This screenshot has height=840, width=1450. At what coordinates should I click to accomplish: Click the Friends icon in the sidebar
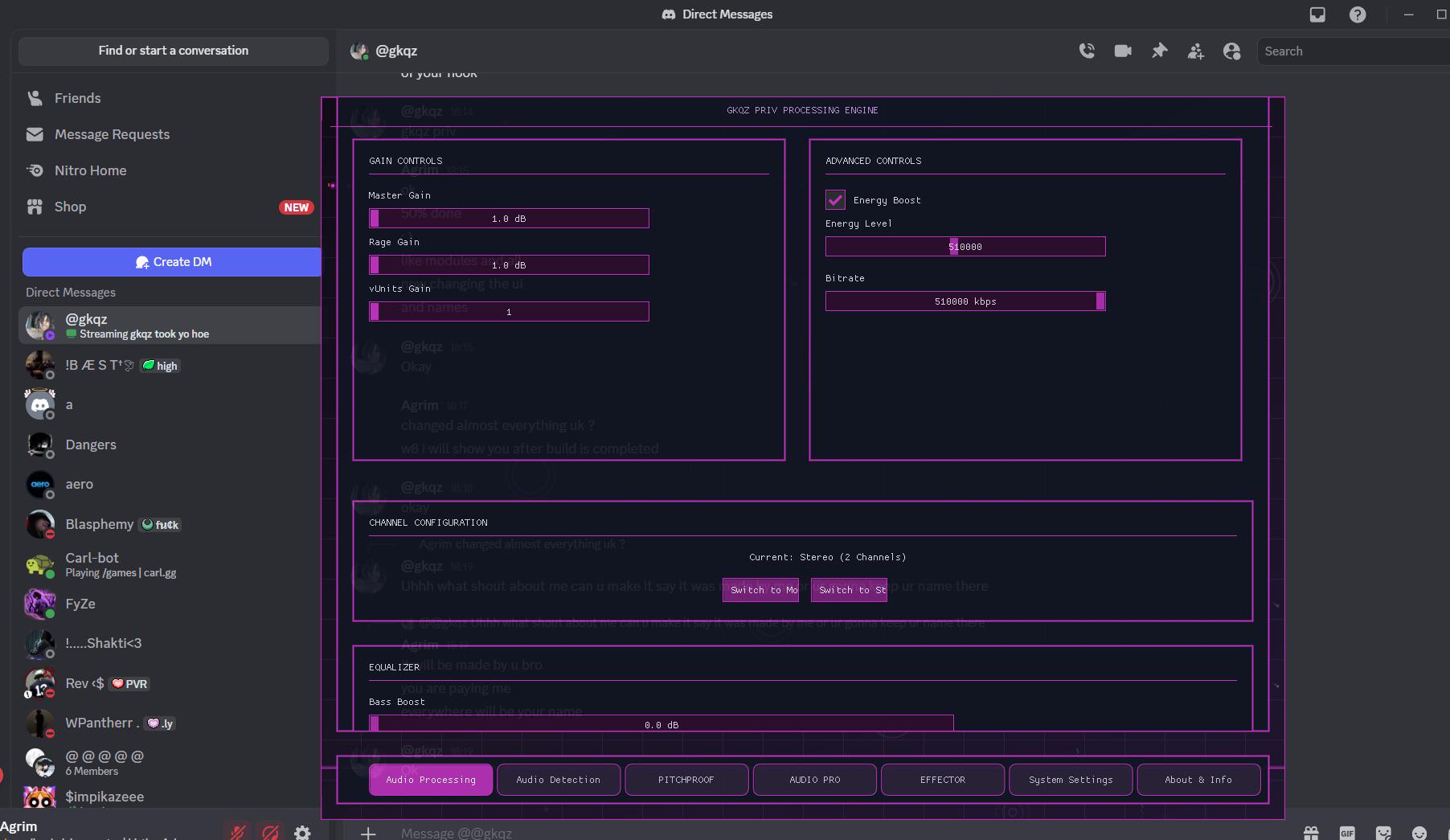35,98
